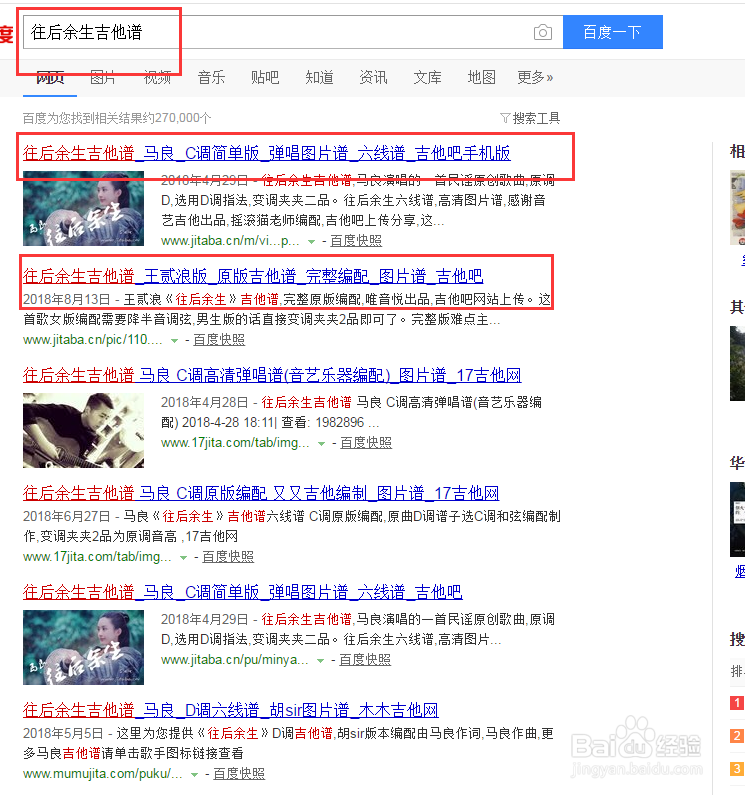Open the 知道 tab
The image size is (745, 795).
[319, 77]
